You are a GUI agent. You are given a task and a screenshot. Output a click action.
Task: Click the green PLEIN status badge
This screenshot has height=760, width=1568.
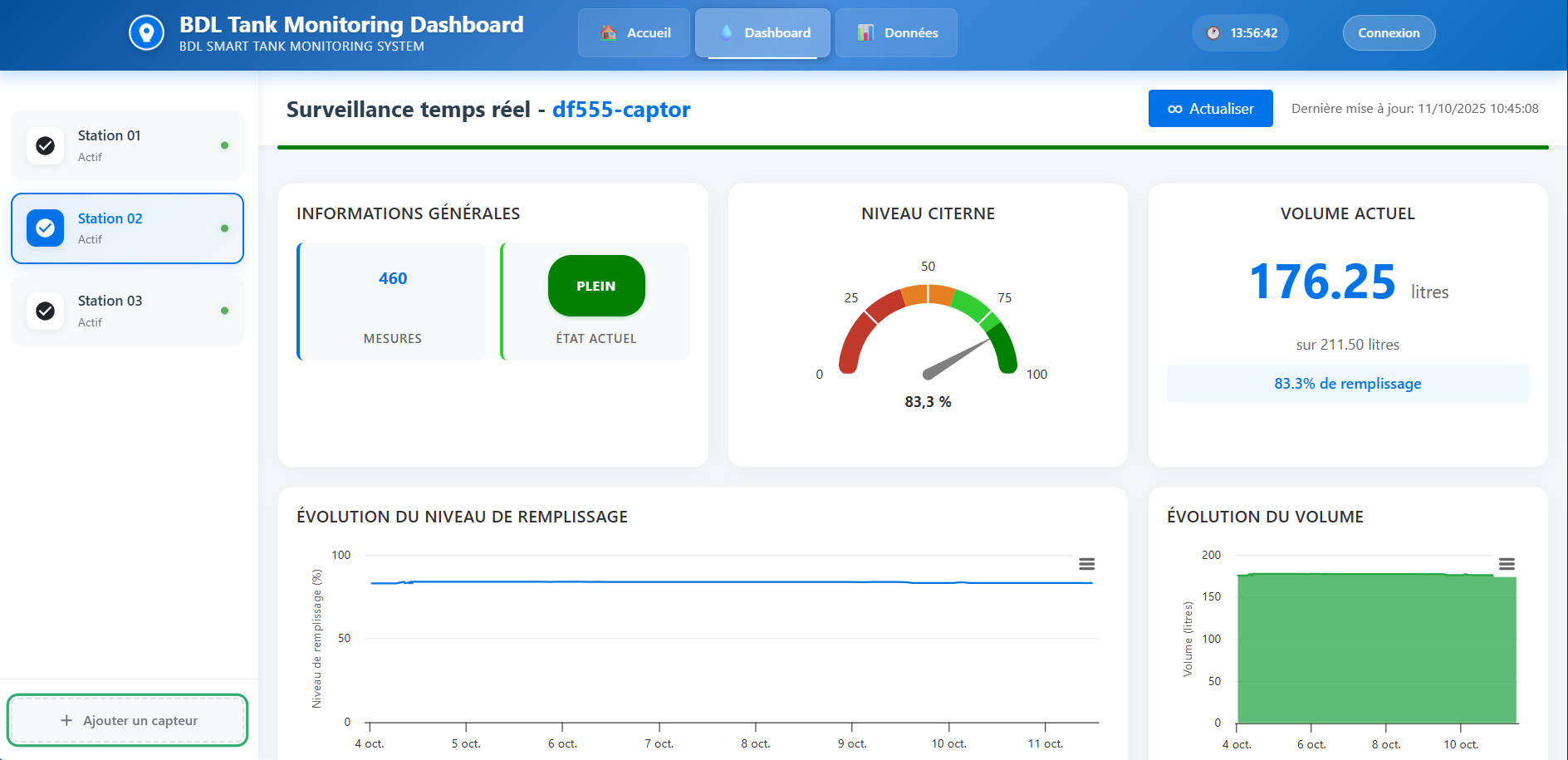pyautogui.click(x=596, y=286)
